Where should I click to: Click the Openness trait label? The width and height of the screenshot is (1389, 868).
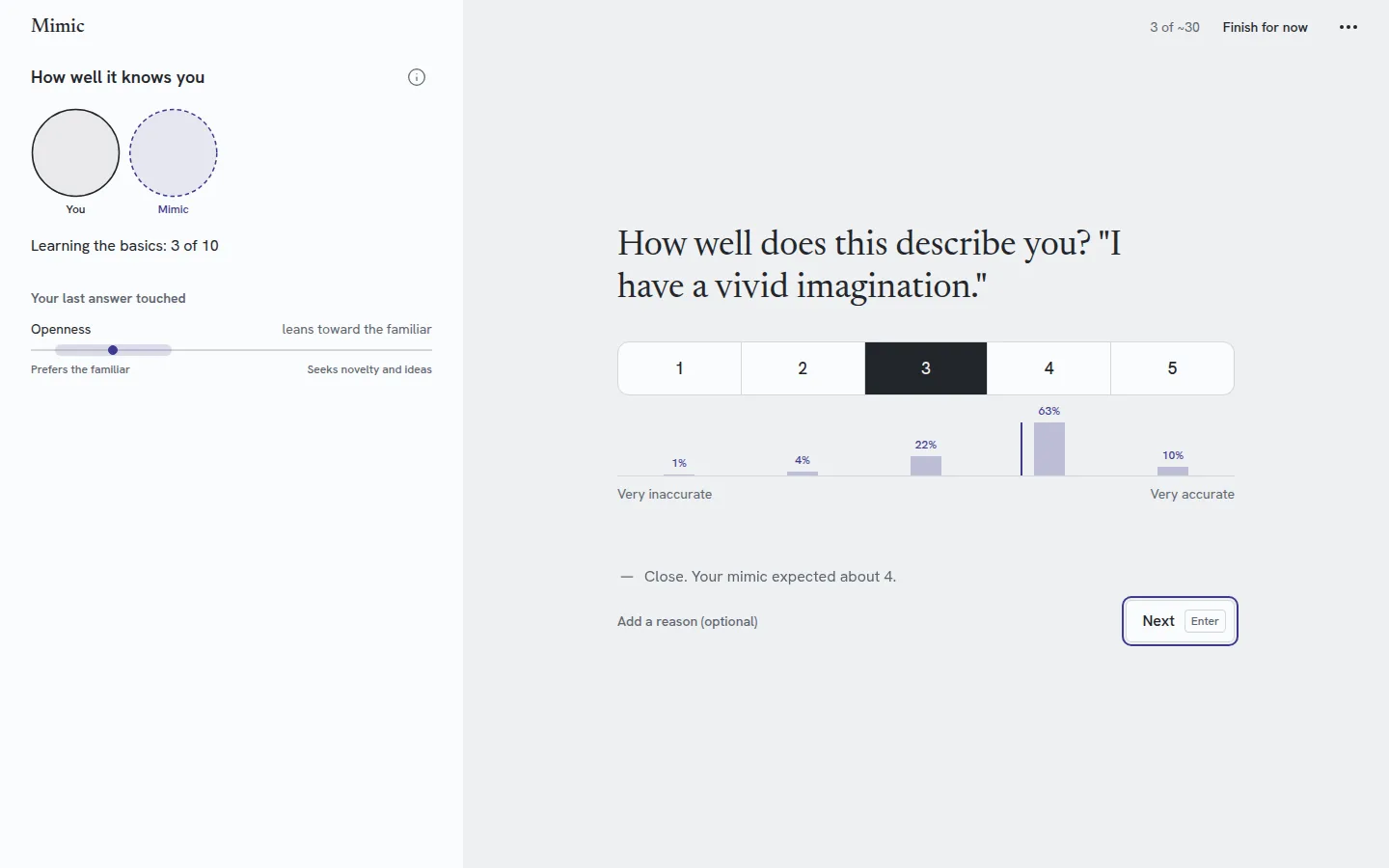(61, 329)
